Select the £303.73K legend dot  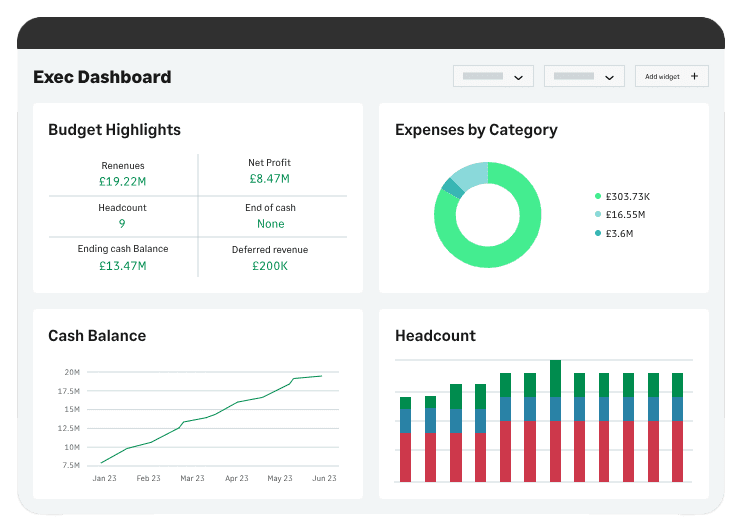pyautogui.click(x=598, y=196)
